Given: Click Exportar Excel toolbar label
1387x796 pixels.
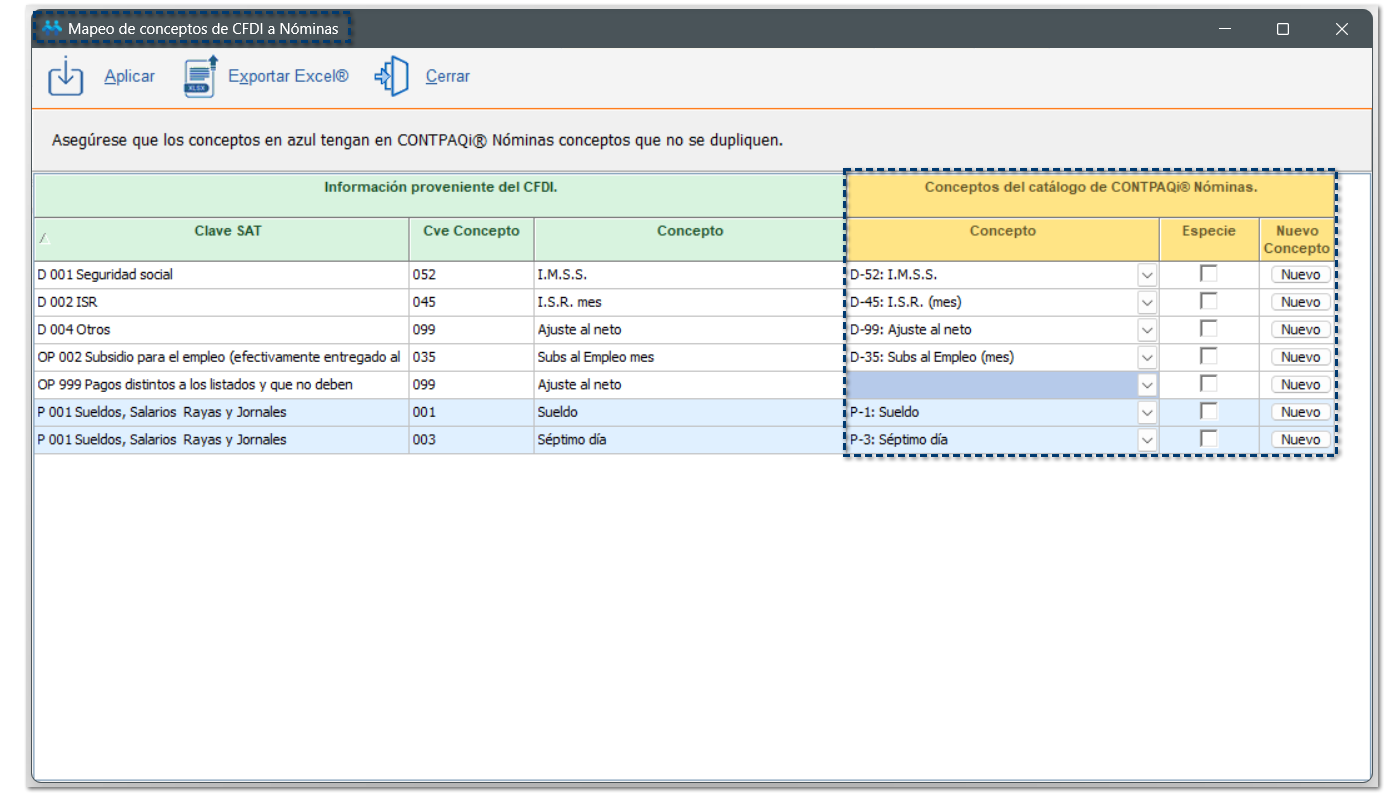Looking at the screenshot, I should [288, 77].
